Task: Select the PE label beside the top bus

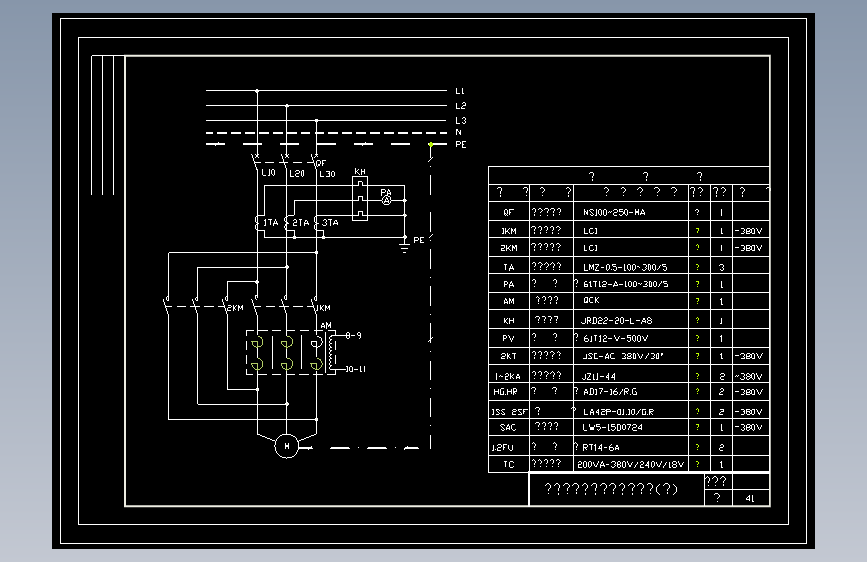Action: point(461,144)
